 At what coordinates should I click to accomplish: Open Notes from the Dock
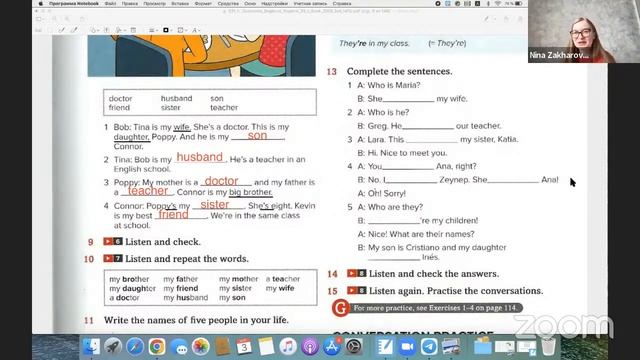[266, 347]
